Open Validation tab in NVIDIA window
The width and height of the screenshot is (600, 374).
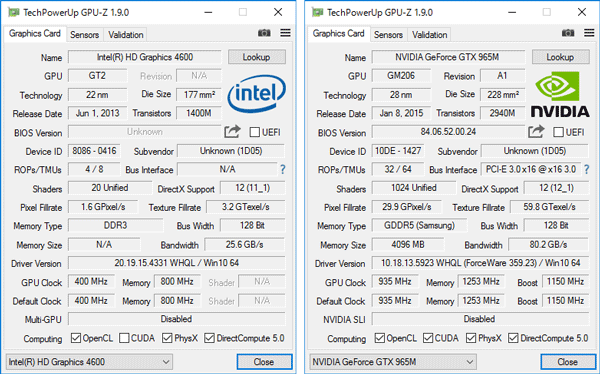point(429,35)
